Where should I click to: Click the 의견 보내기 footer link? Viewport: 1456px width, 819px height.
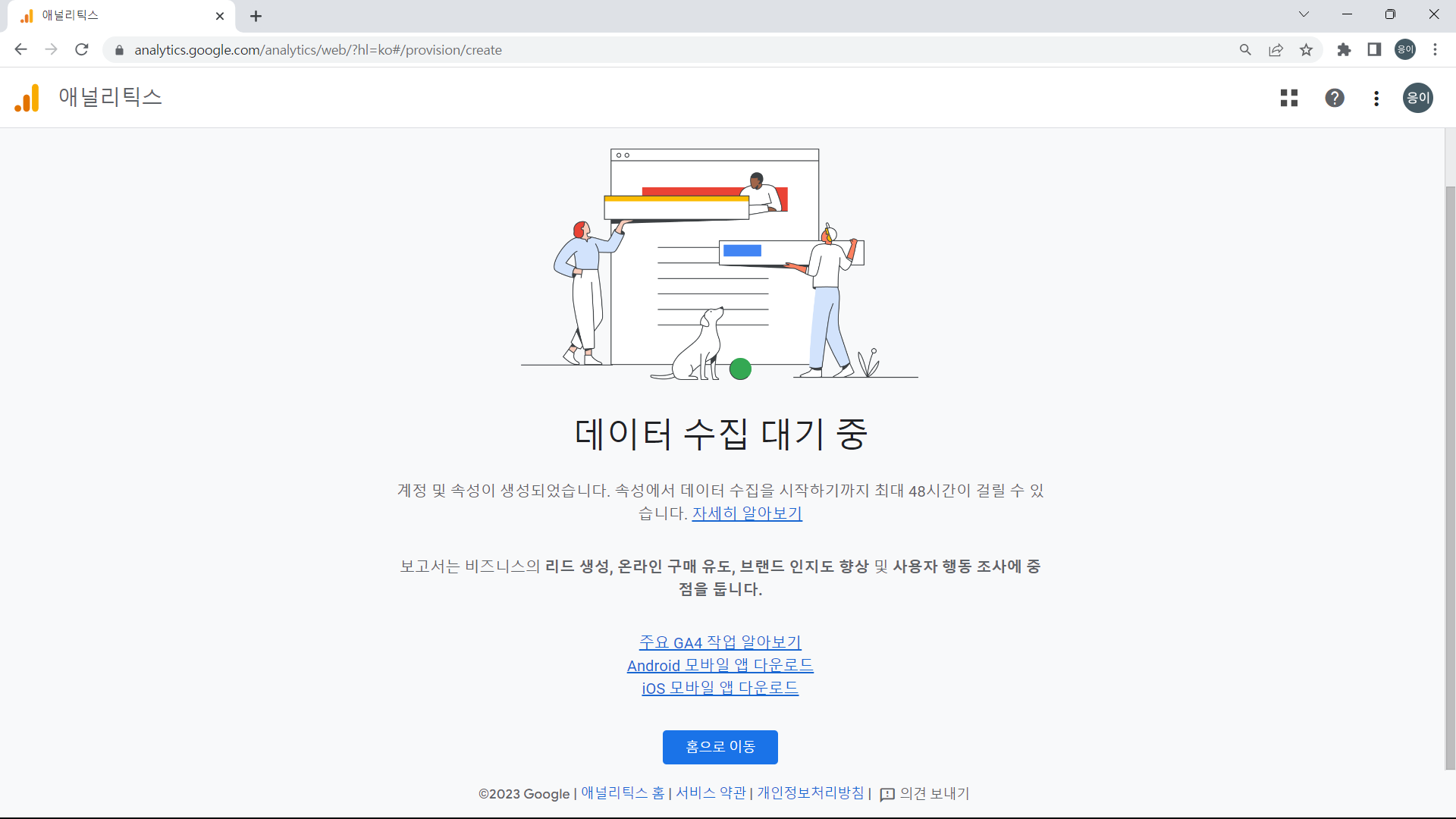tap(933, 793)
